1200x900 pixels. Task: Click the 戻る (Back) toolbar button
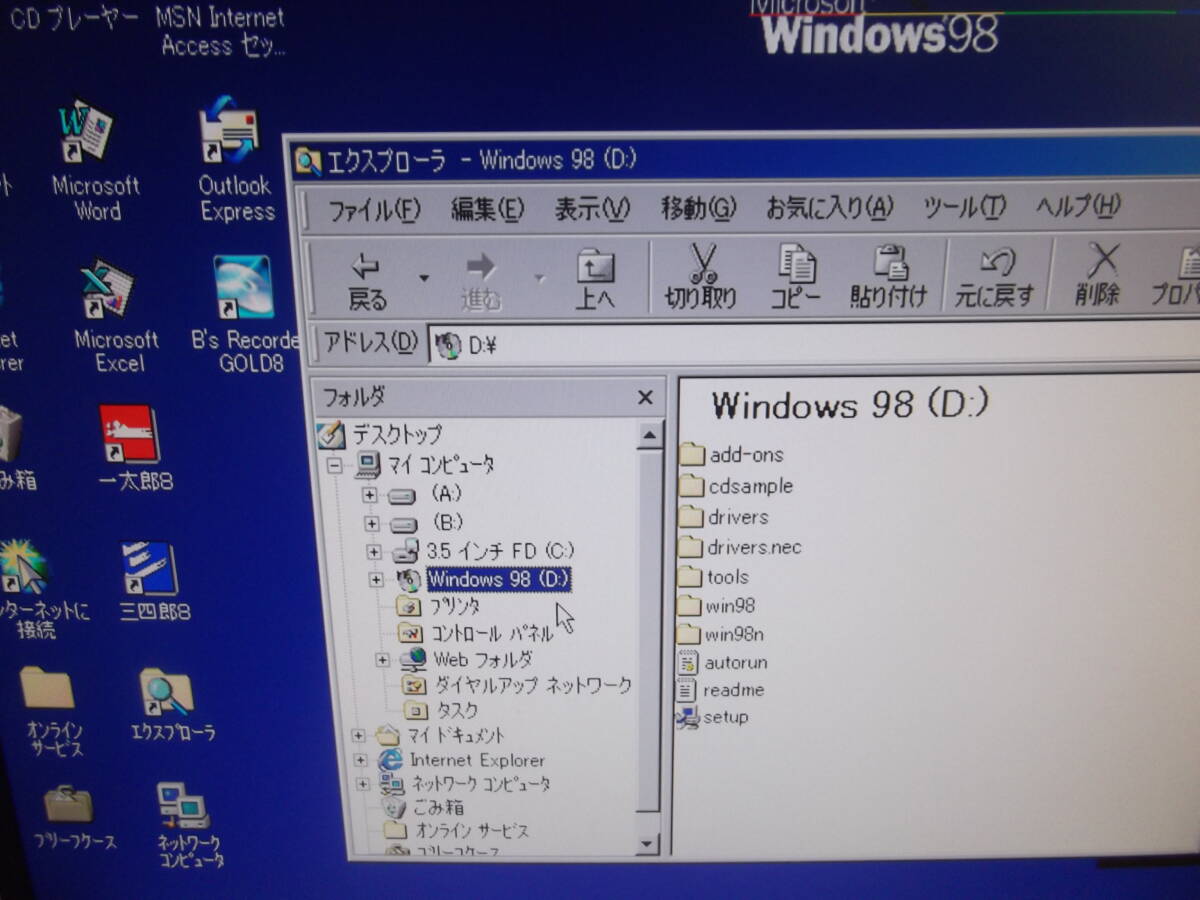point(367,280)
